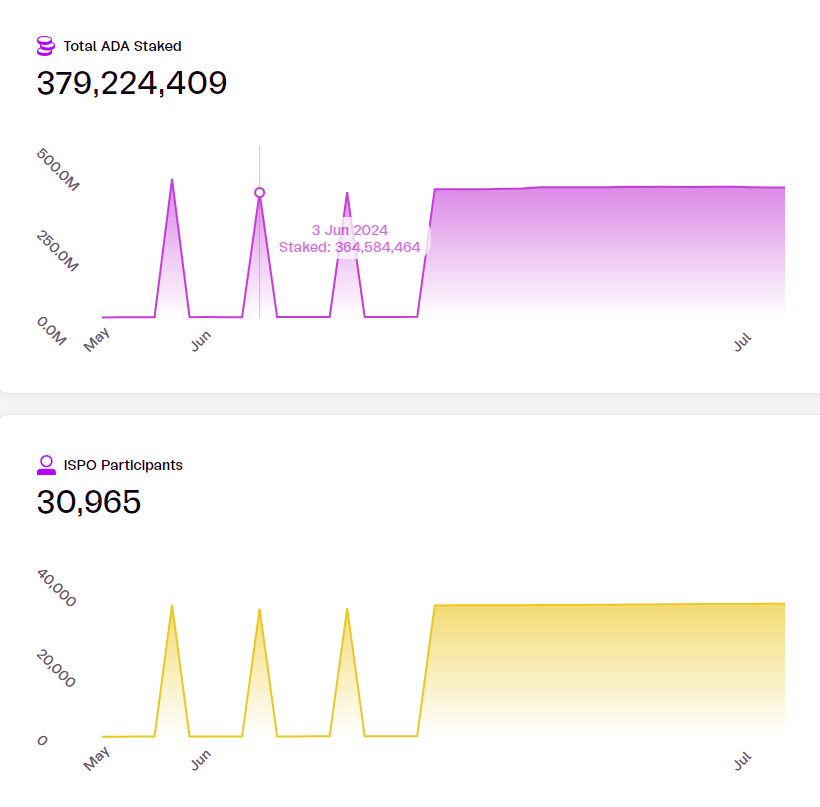Click the first peak of the yellow participants chart
Viewport: 820px width, 807px height.
coord(172,607)
